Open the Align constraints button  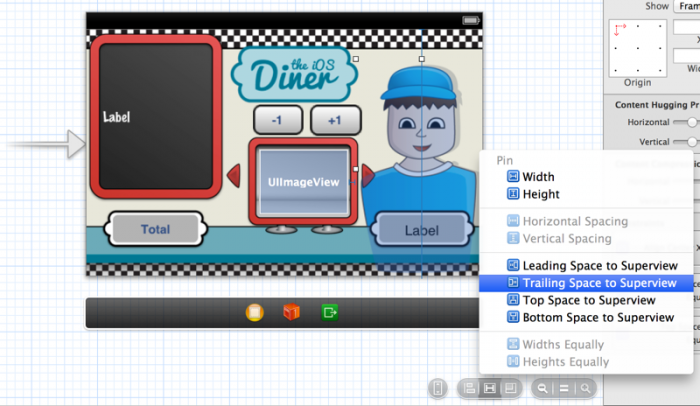(469, 388)
